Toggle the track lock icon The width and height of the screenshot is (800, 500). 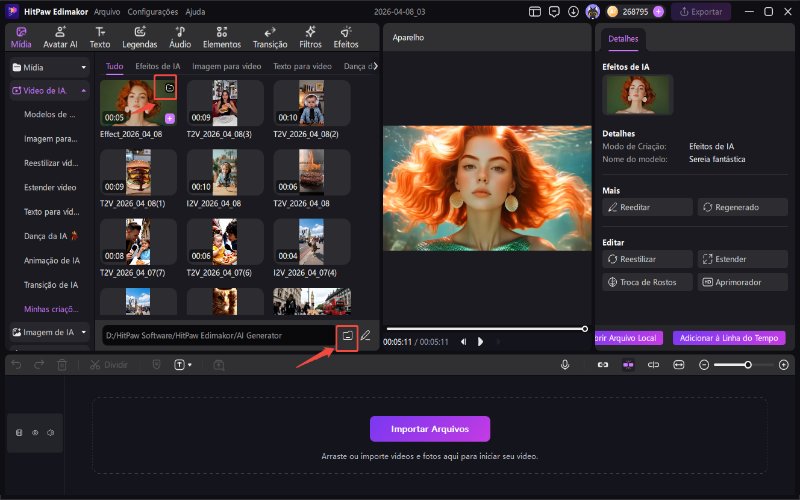[19, 433]
